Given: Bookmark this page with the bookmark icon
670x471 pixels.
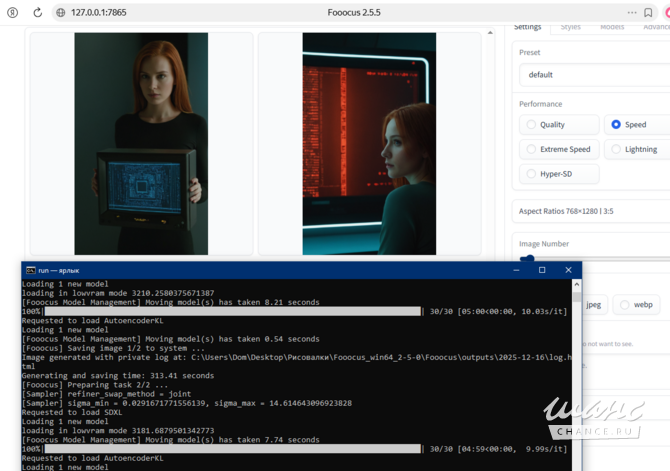Looking at the screenshot, I should pos(647,12).
